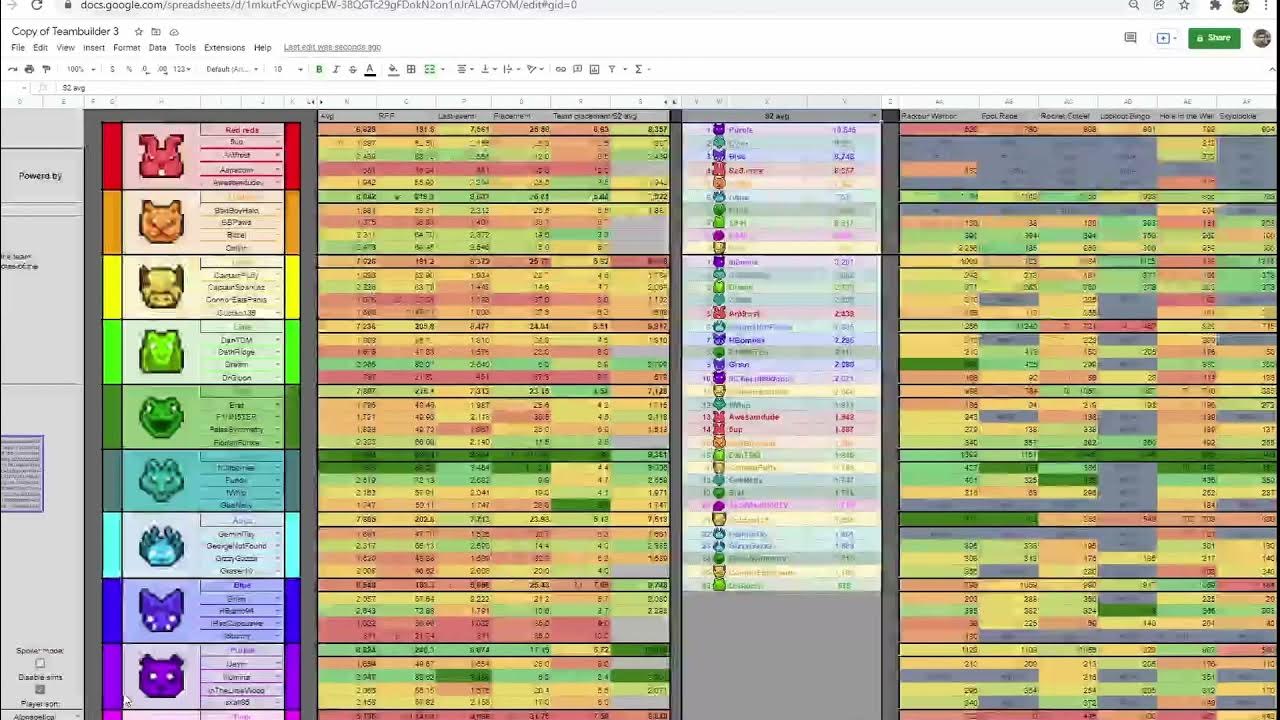The image size is (1280, 720).
Task: Open the borders tool
Action: coord(411,69)
